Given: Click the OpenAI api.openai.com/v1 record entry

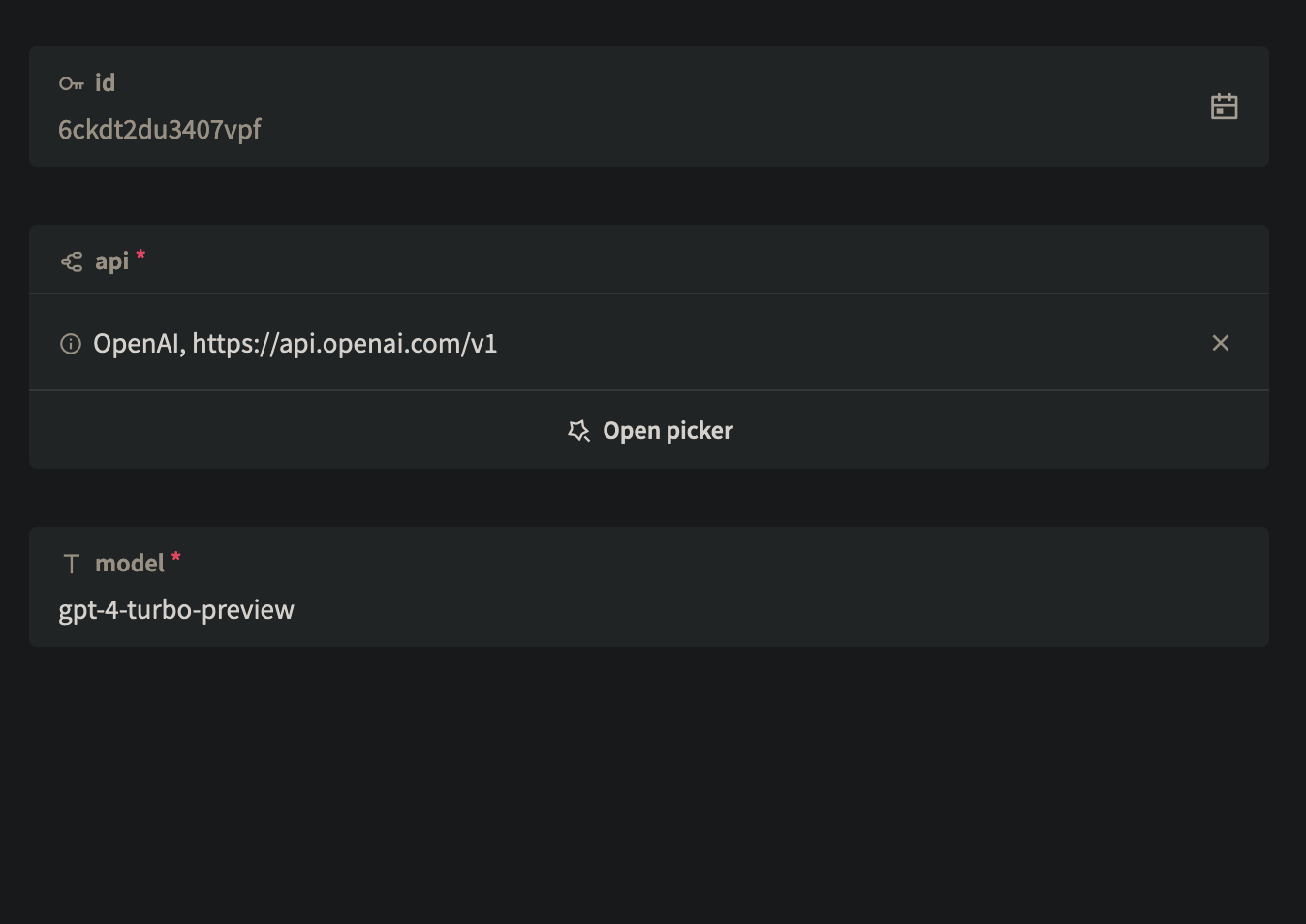Looking at the screenshot, I should (x=295, y=344).
